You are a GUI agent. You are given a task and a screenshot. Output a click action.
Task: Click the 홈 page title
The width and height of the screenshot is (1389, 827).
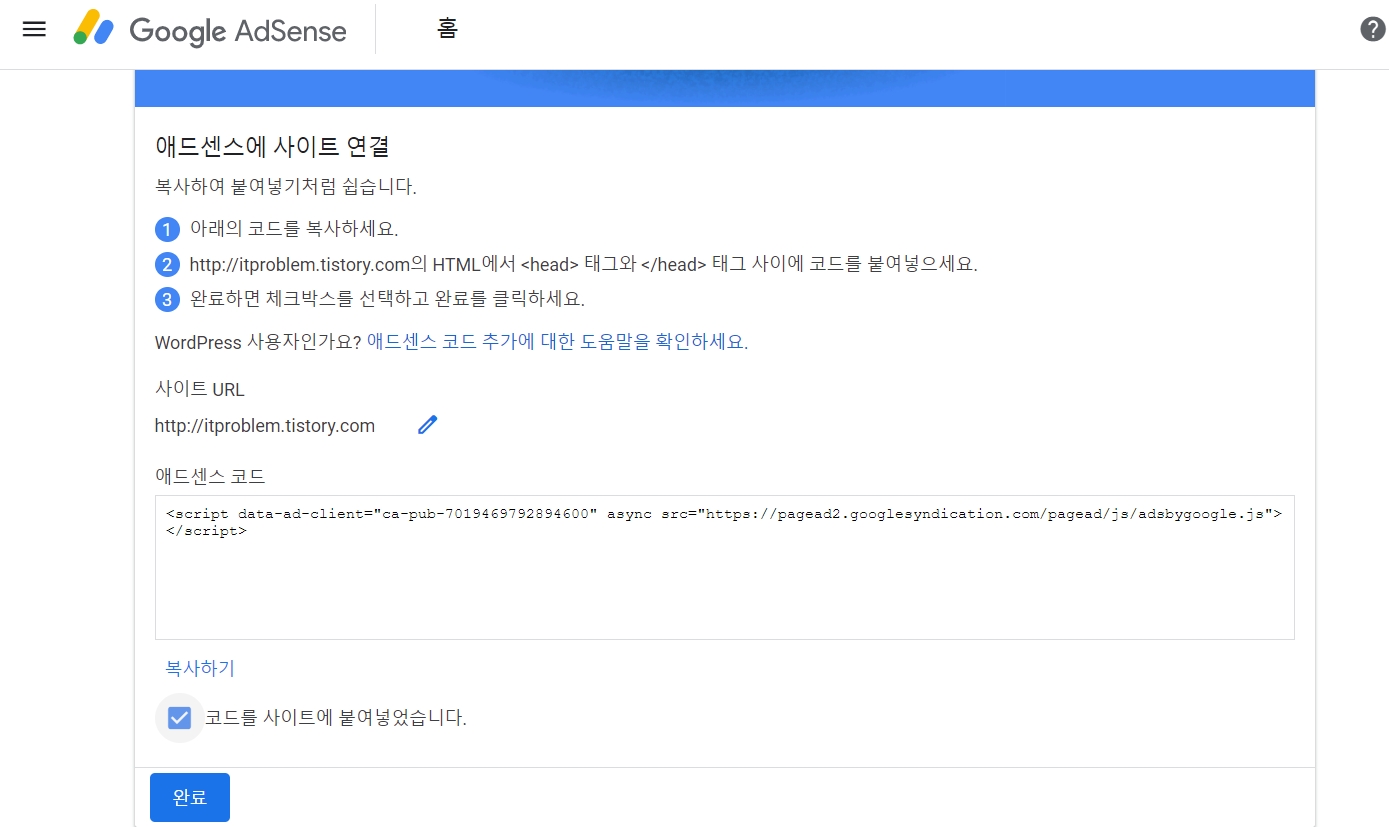447,29
